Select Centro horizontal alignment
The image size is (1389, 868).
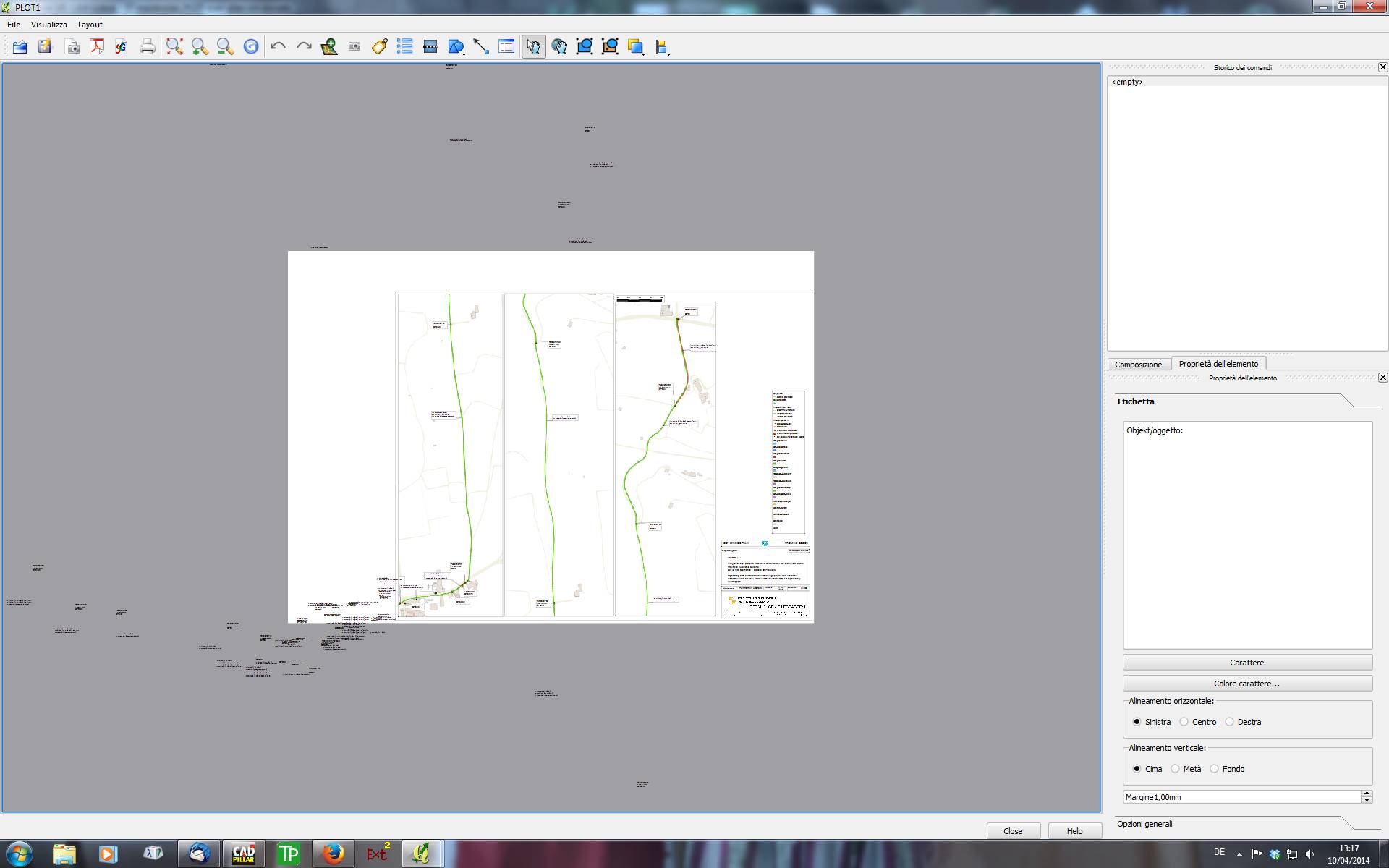tap(1184, 722)
